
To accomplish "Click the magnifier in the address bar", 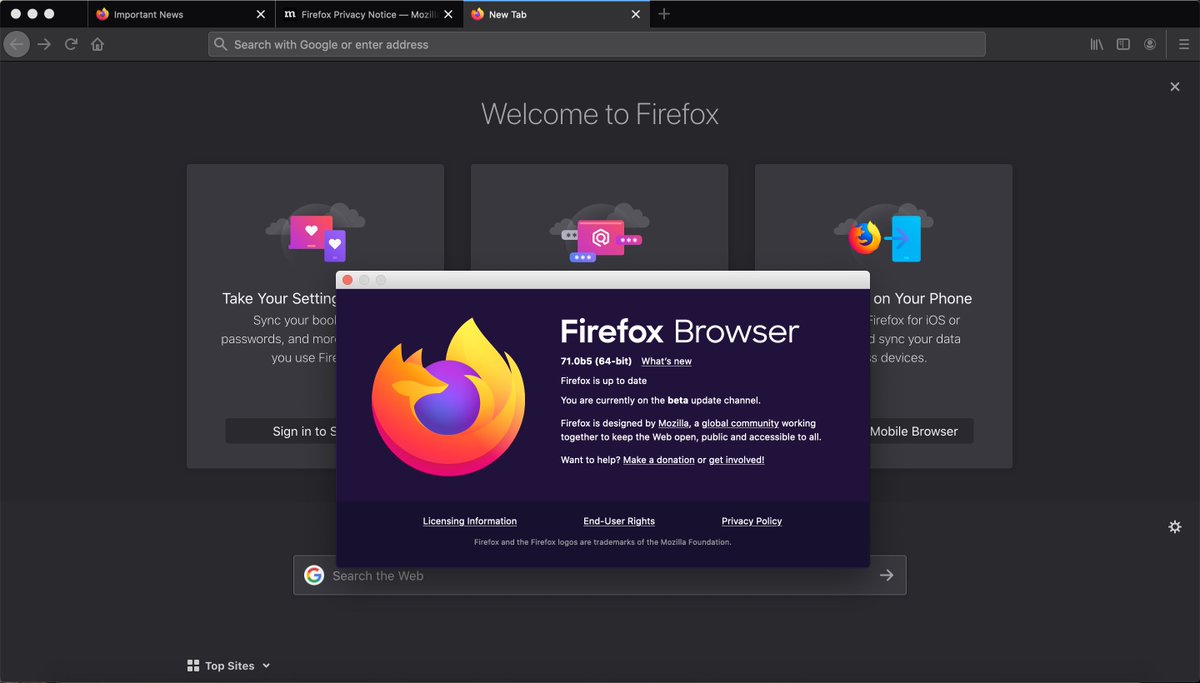I will (221, 44).
